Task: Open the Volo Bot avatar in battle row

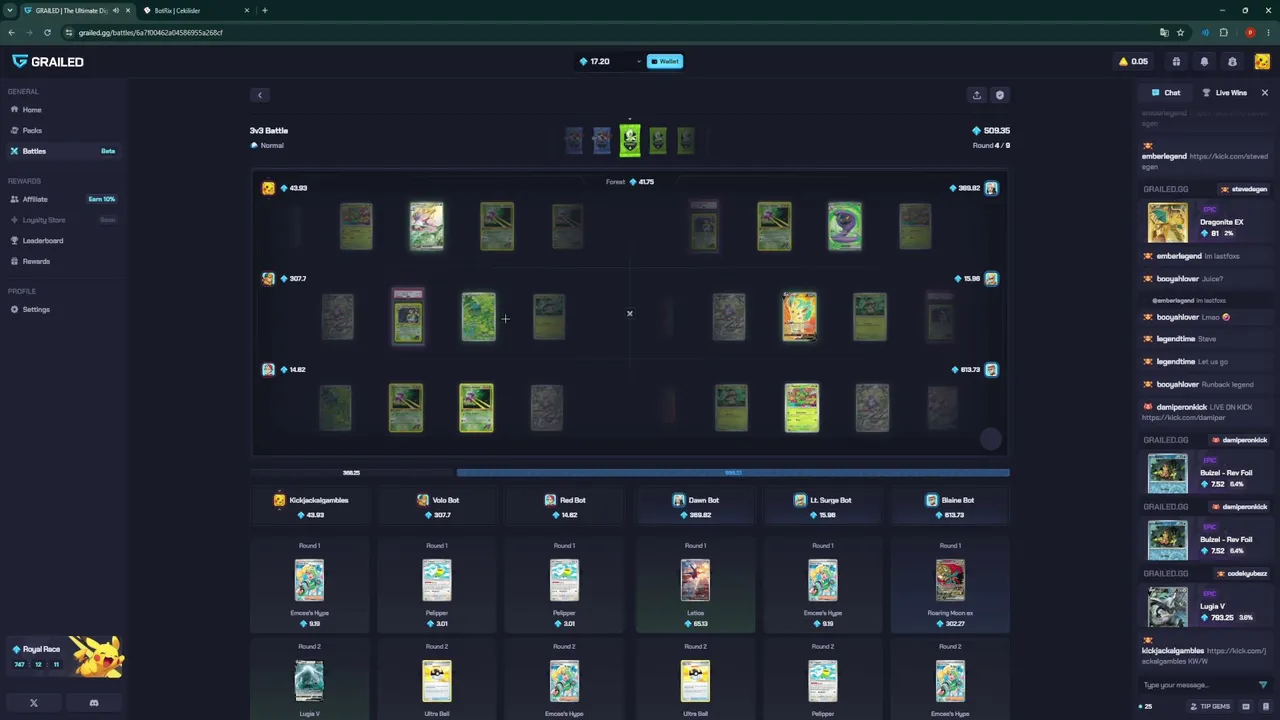Action: click(268, 279)
